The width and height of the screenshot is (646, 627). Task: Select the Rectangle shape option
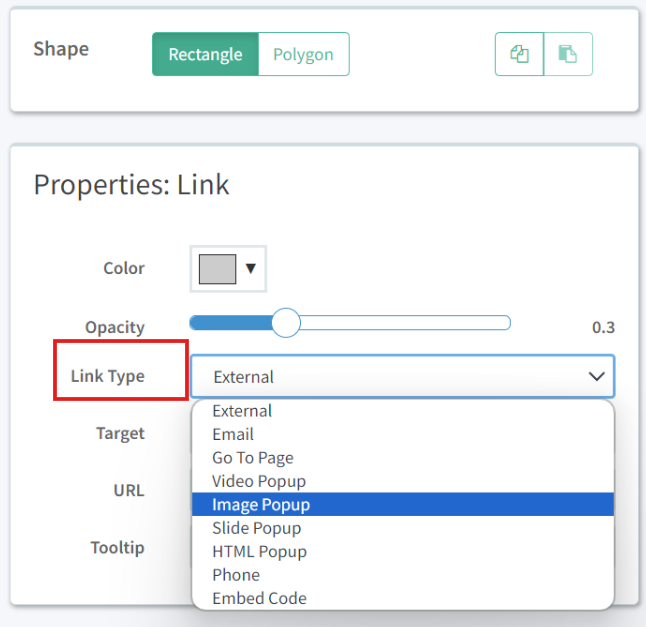[205, 54]
